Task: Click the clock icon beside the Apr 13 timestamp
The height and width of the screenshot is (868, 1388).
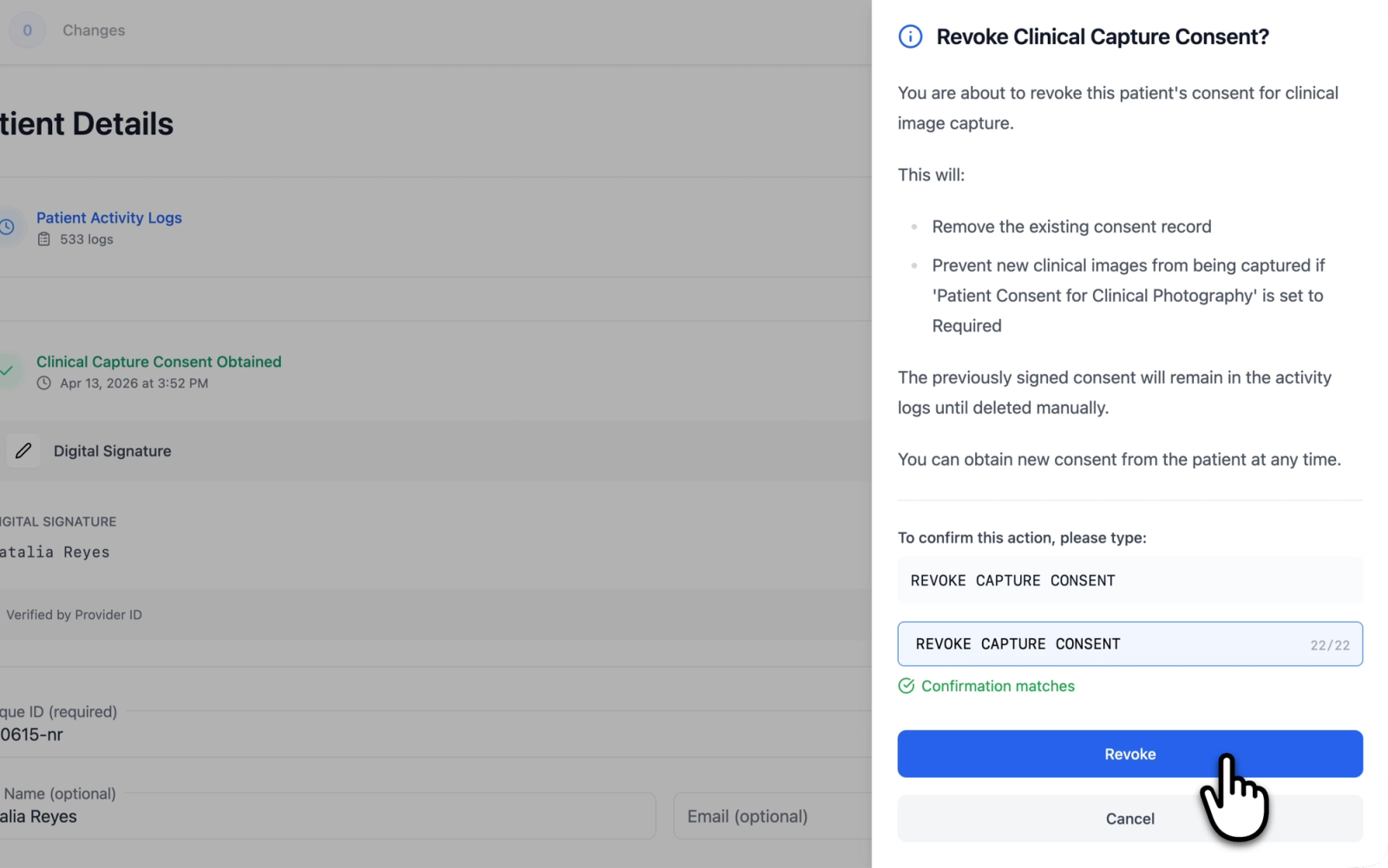Action: [45, 382]
